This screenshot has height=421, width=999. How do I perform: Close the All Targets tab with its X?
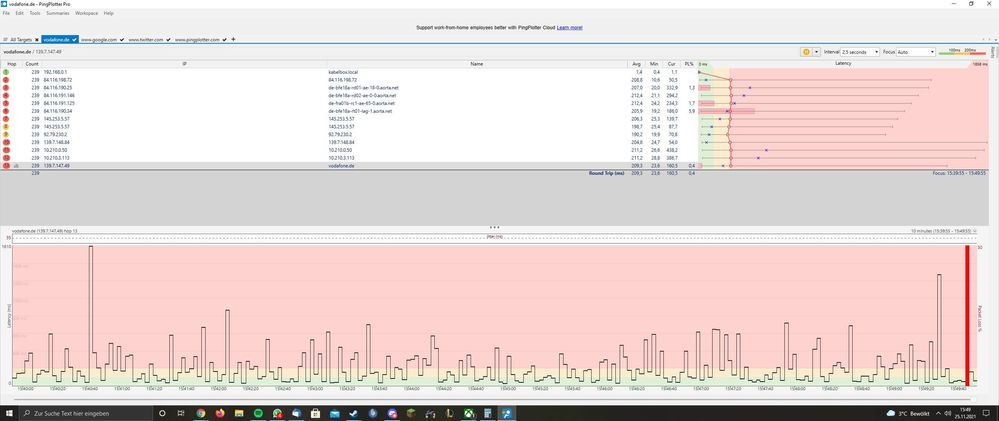pos(37,39)
